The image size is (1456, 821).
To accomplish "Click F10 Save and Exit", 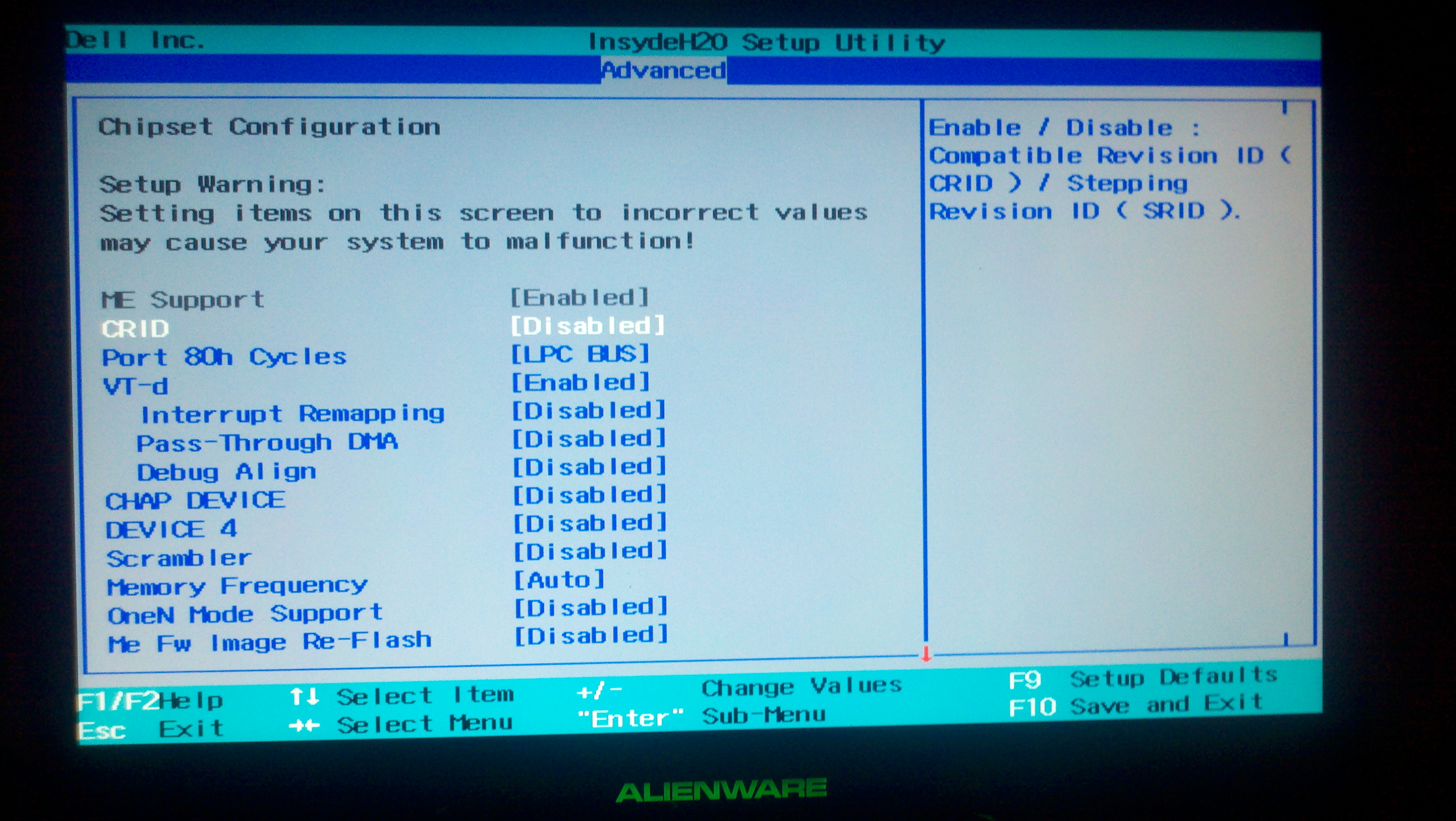I will click(1137, 705).
